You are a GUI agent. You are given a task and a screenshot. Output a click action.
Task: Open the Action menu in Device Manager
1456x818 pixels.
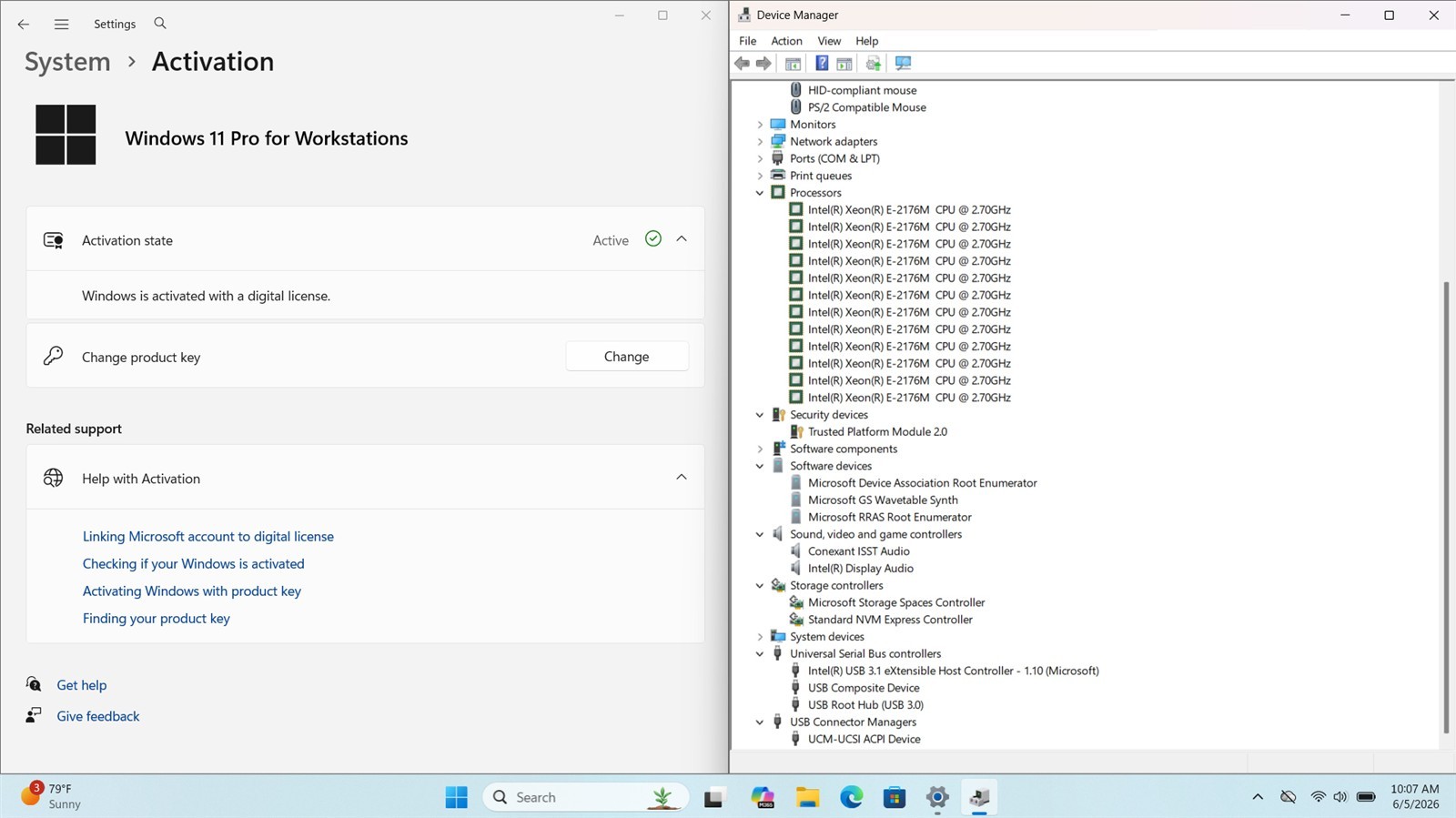(x=786, y=41)
